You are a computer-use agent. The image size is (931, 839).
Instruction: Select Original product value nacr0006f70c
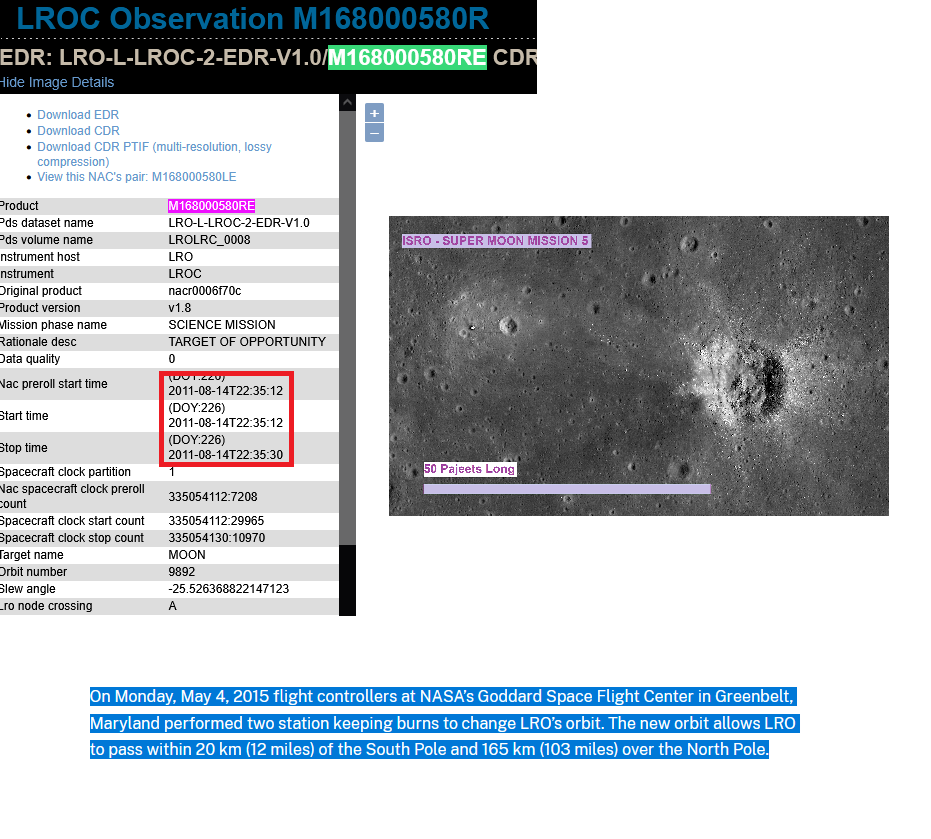click(x=205, y=291)
